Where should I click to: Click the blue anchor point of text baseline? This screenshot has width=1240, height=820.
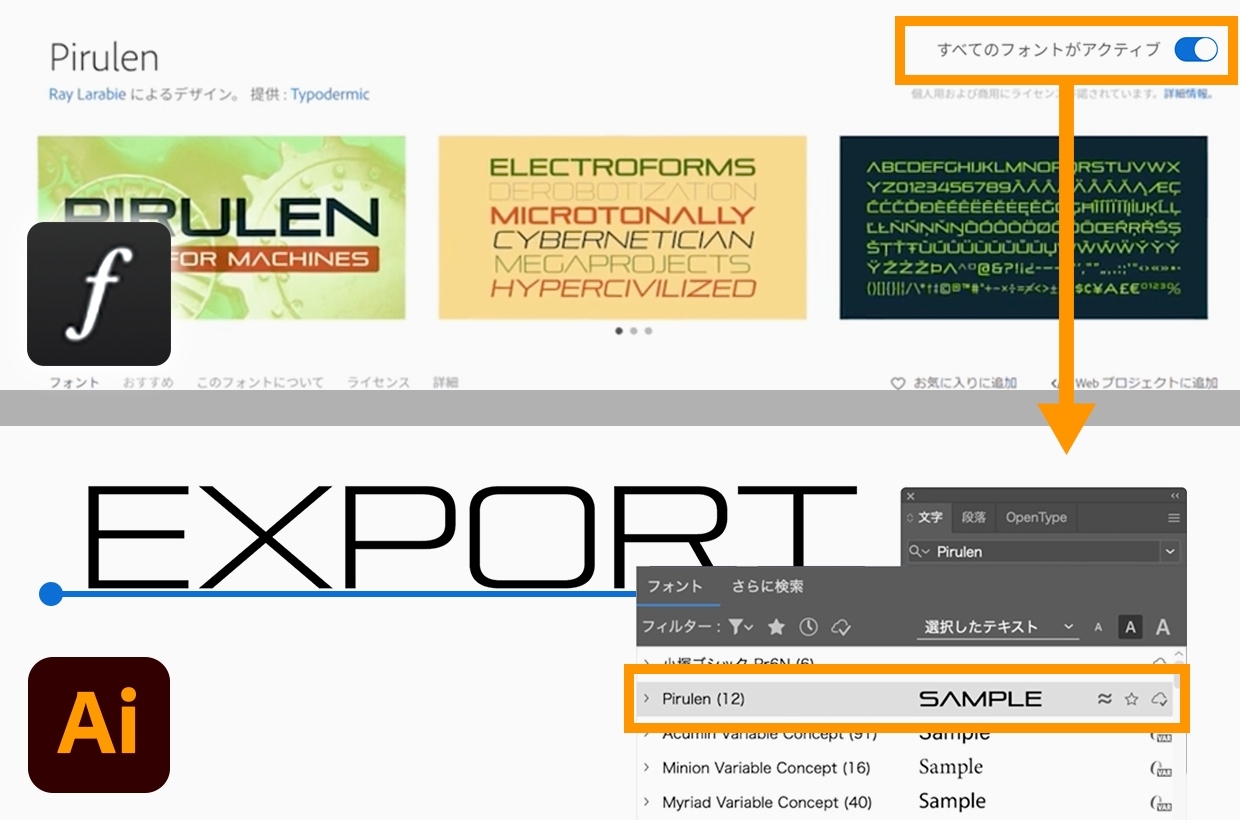click(x=51, y=594)
